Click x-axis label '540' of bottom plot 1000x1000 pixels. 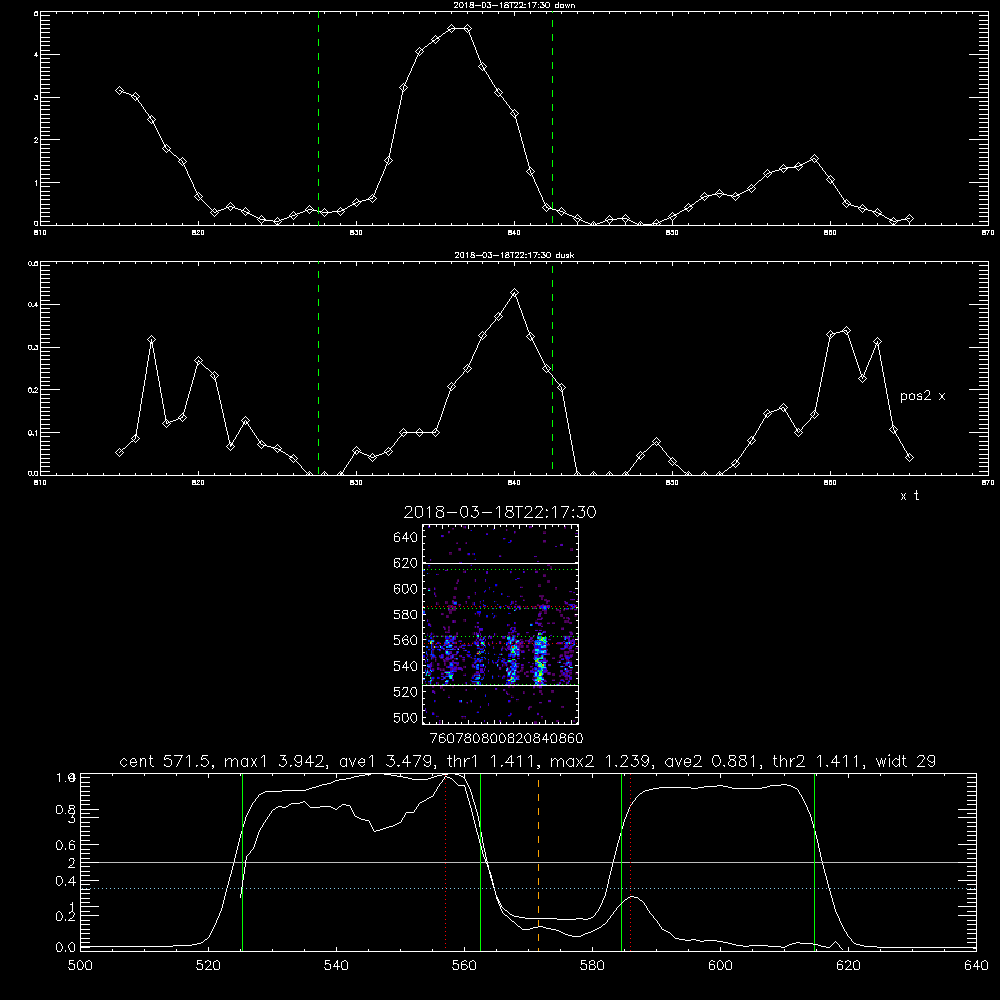coord(336,966)
